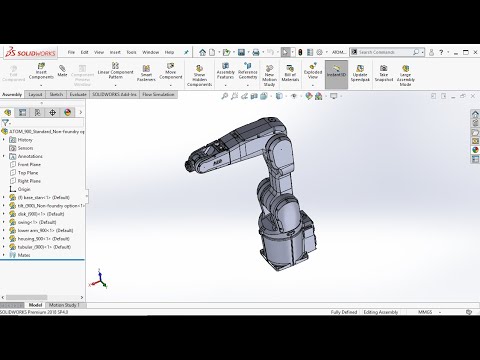The image size is (480, 360).
Task: Toggle Hide/Show Items eye icon
Action: 294,96
